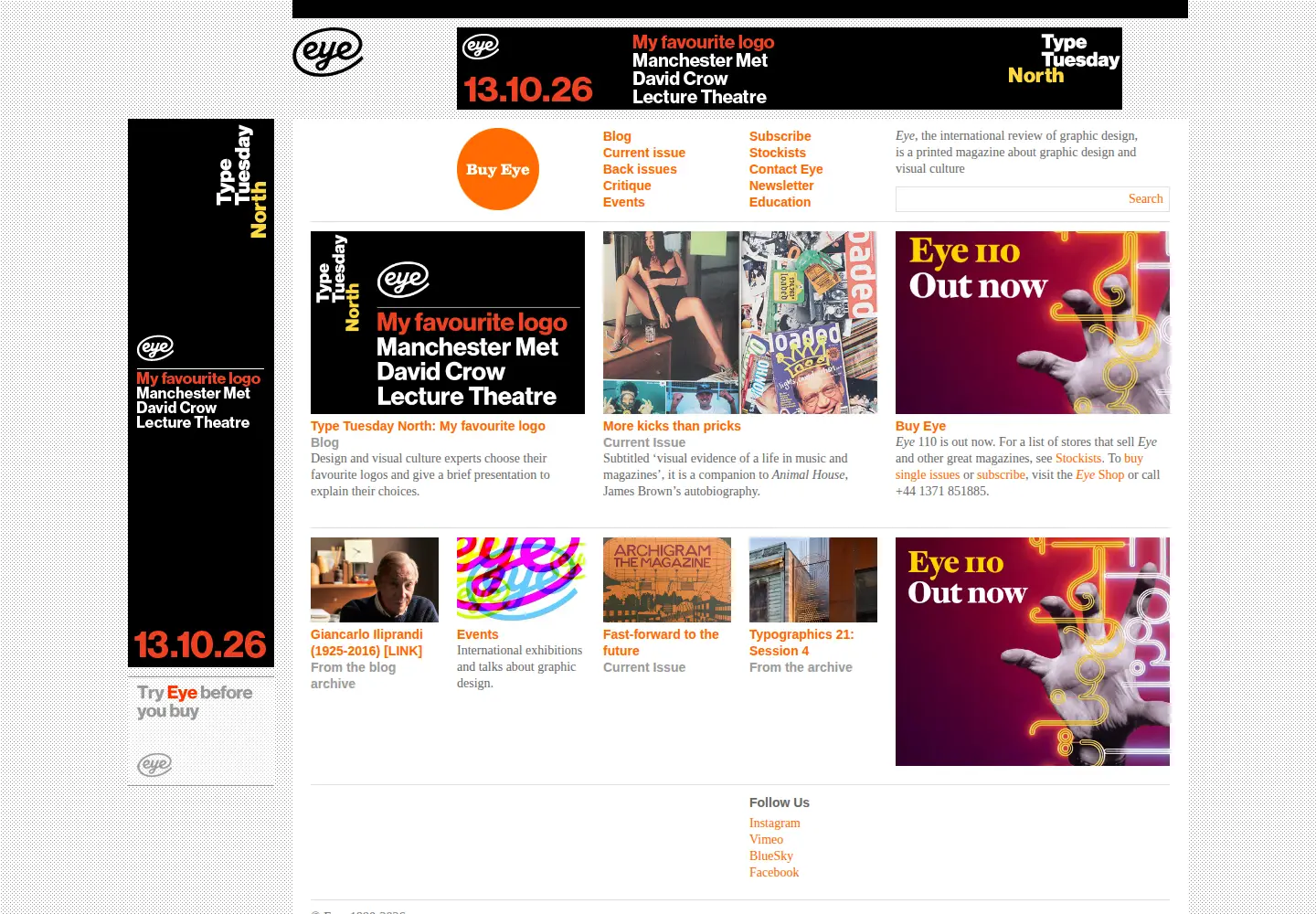1316x914 pixels.
Task: Click the colourful Events thumbnail image
Action: (x=521, y=579)
